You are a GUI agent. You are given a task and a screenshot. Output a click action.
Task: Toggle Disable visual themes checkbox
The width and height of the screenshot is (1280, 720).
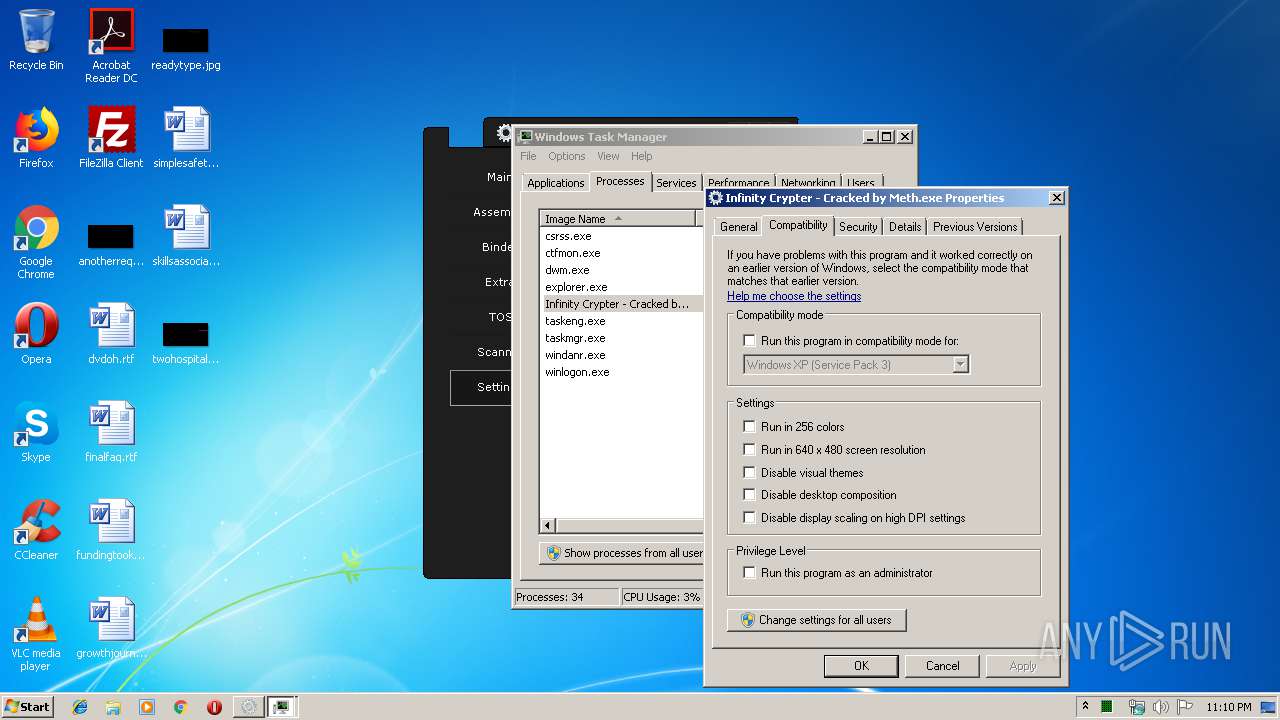pyautogui.click(x=749, y=473)
